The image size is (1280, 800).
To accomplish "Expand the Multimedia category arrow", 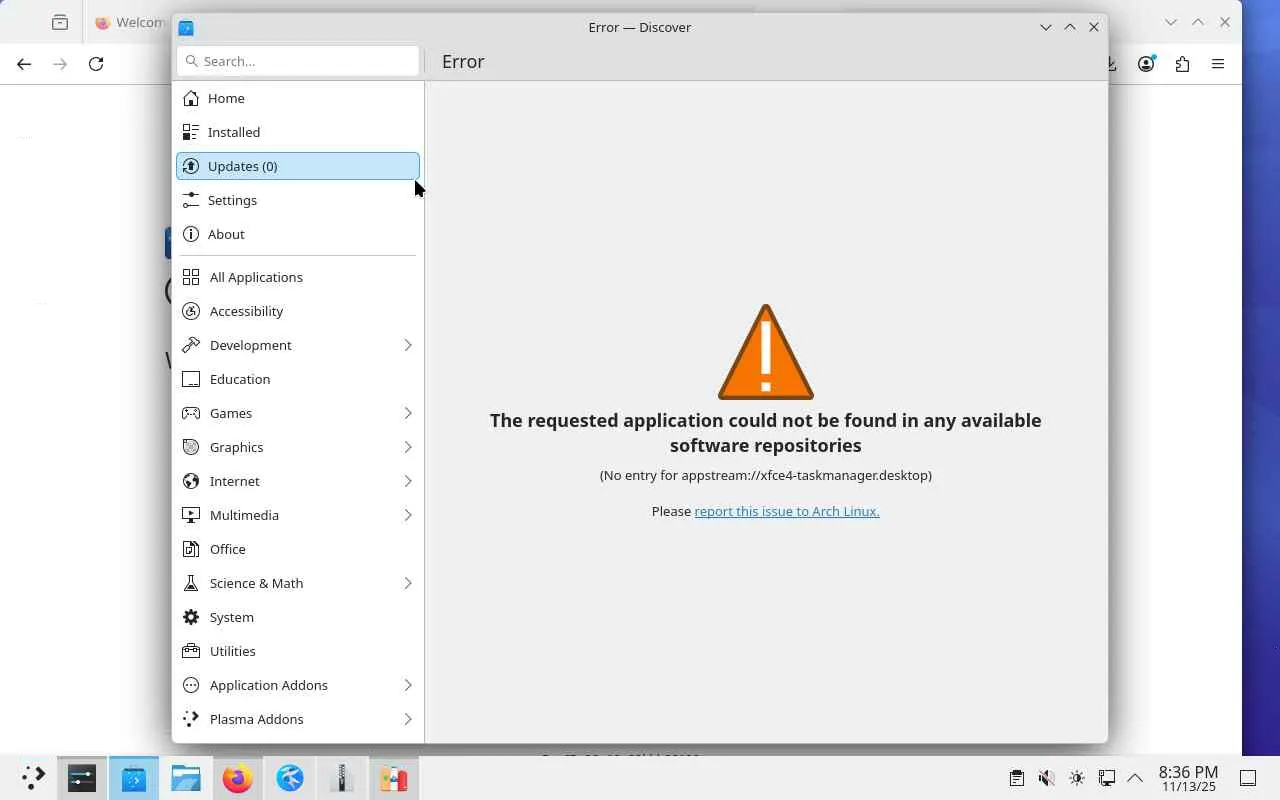I will (x=408, y=515).
